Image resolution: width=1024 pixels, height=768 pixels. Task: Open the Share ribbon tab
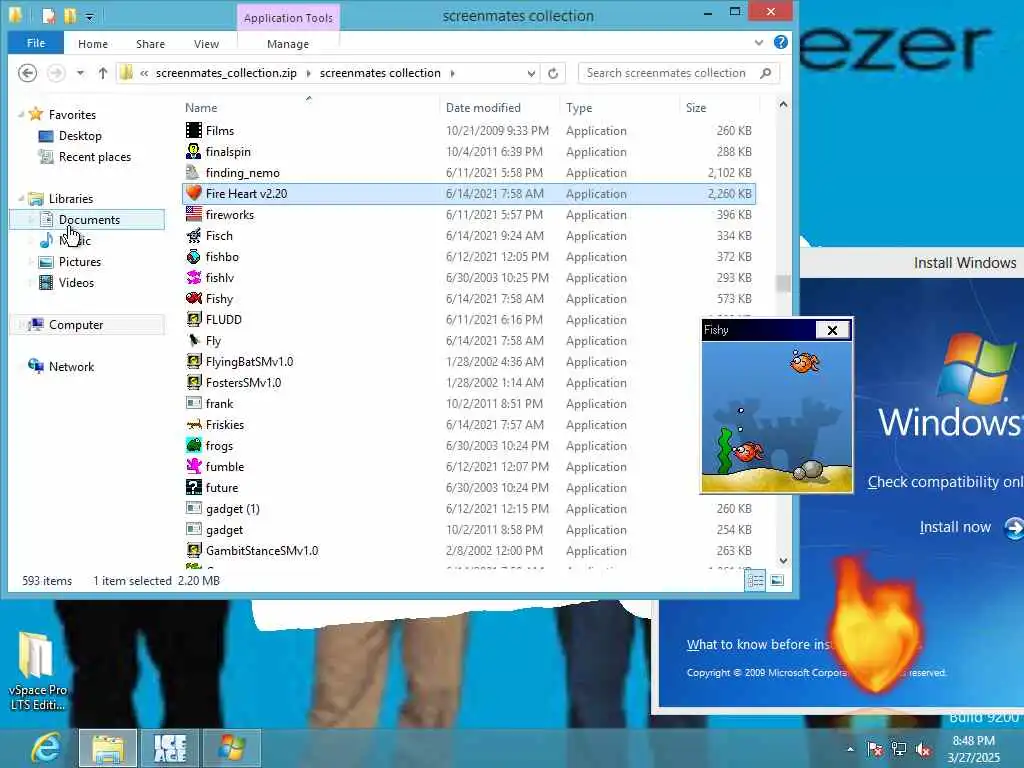(x=150, y=44)
